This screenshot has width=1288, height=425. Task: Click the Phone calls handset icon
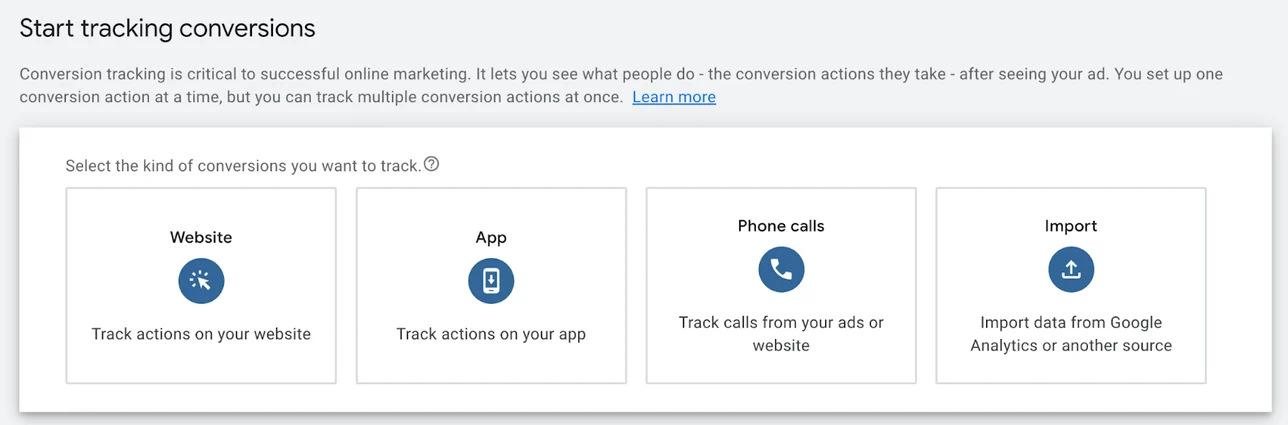pos(781,269)
